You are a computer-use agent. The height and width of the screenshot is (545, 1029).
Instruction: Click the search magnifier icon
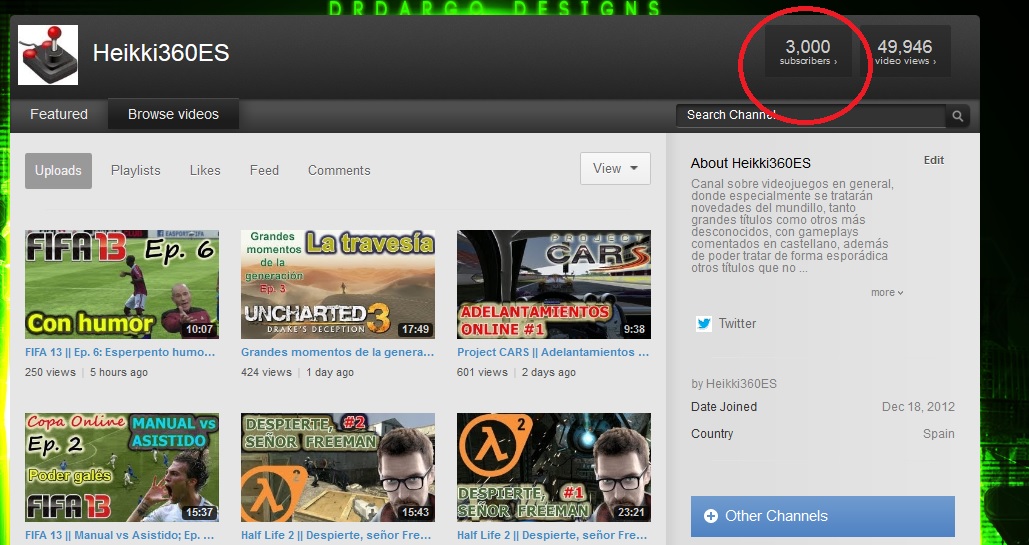point(957,116)
